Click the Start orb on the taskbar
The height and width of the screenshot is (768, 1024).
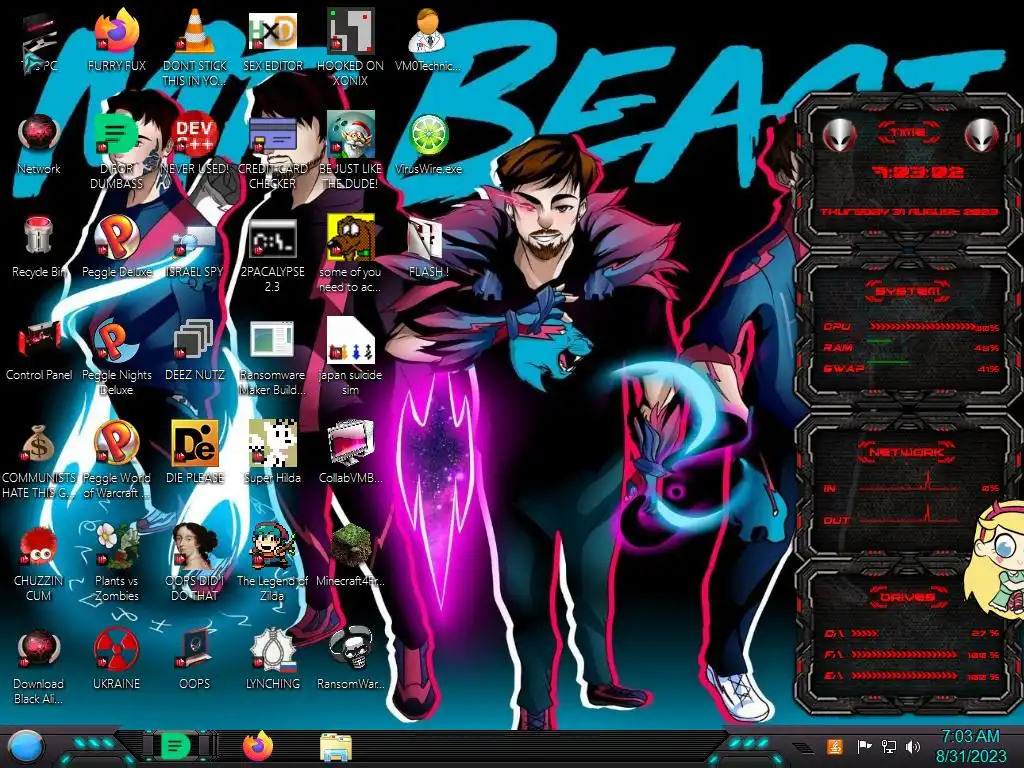pos(26,746)
